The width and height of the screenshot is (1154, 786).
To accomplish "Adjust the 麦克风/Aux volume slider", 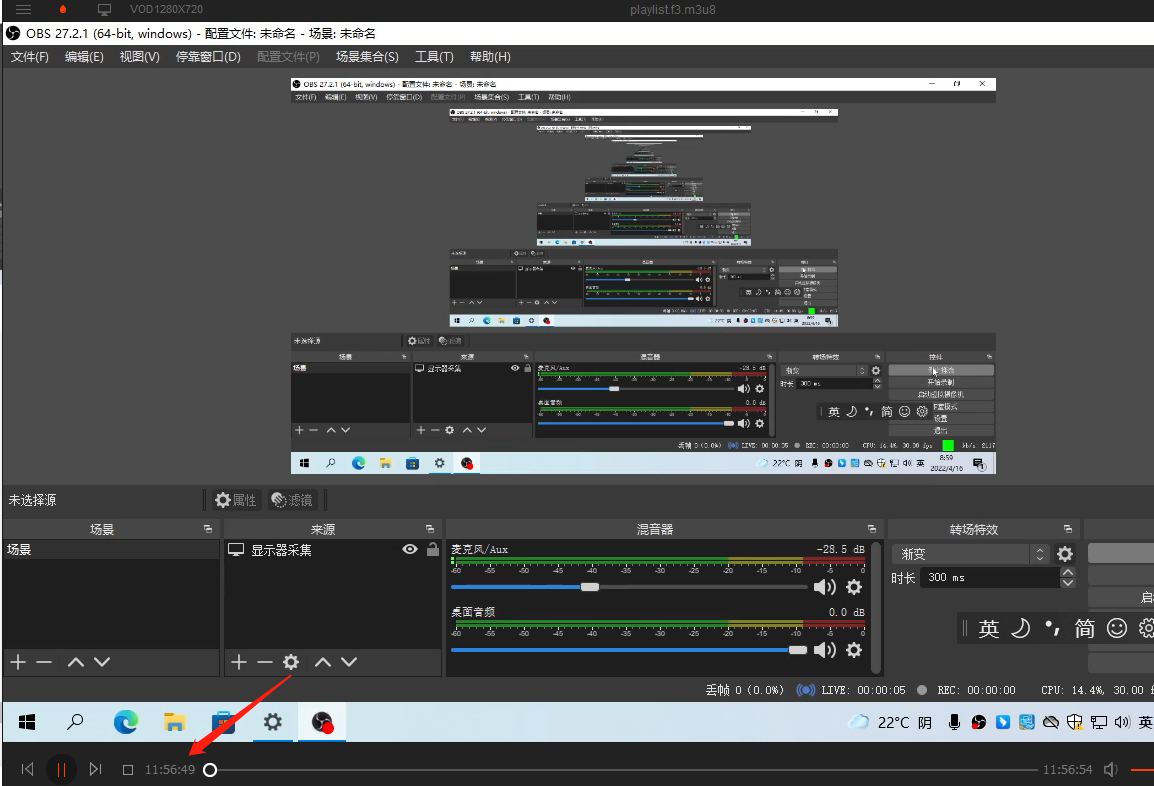I will pos(590,587).
